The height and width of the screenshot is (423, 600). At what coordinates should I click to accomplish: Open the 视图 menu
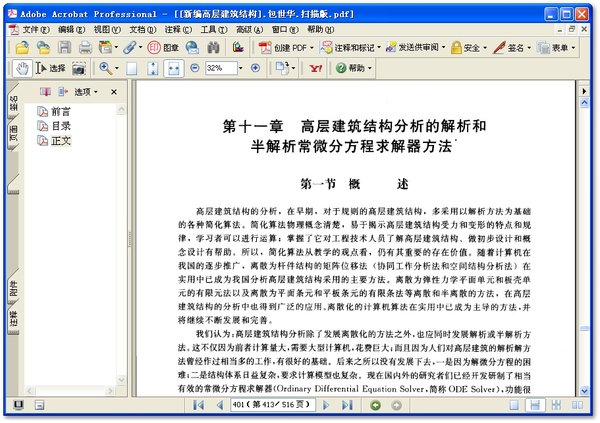coord(107,29)
